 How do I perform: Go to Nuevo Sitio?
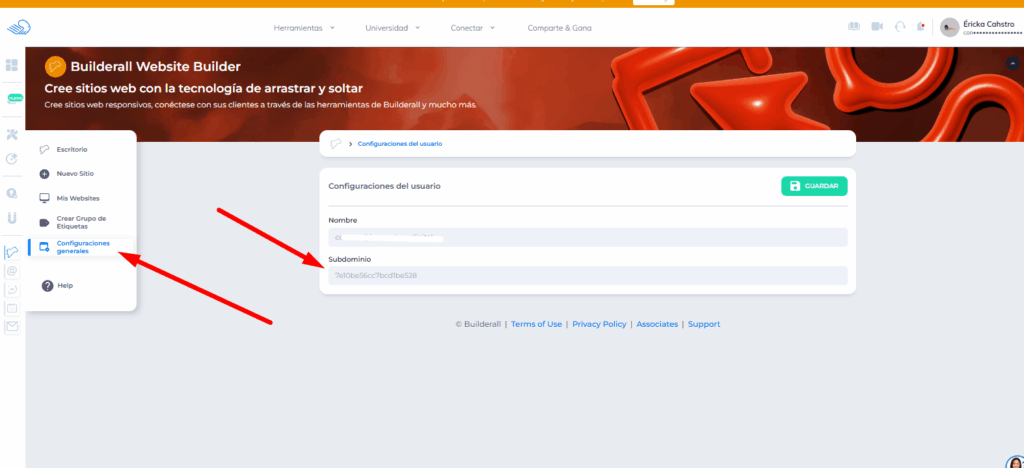[74, 173]
